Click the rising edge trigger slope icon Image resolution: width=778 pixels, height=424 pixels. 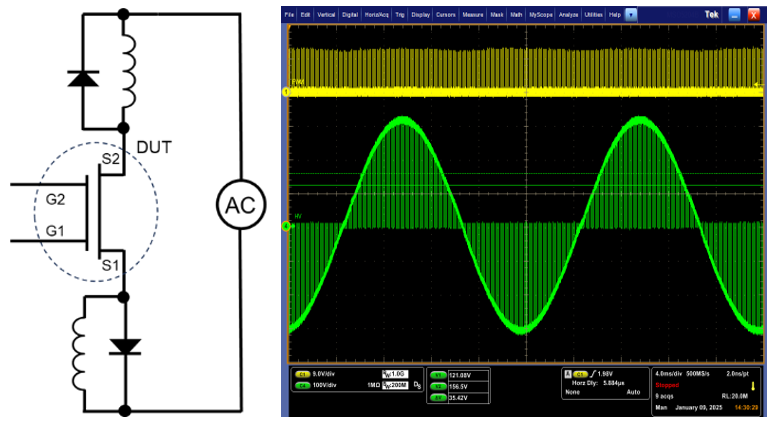click(x=592, y=374)
